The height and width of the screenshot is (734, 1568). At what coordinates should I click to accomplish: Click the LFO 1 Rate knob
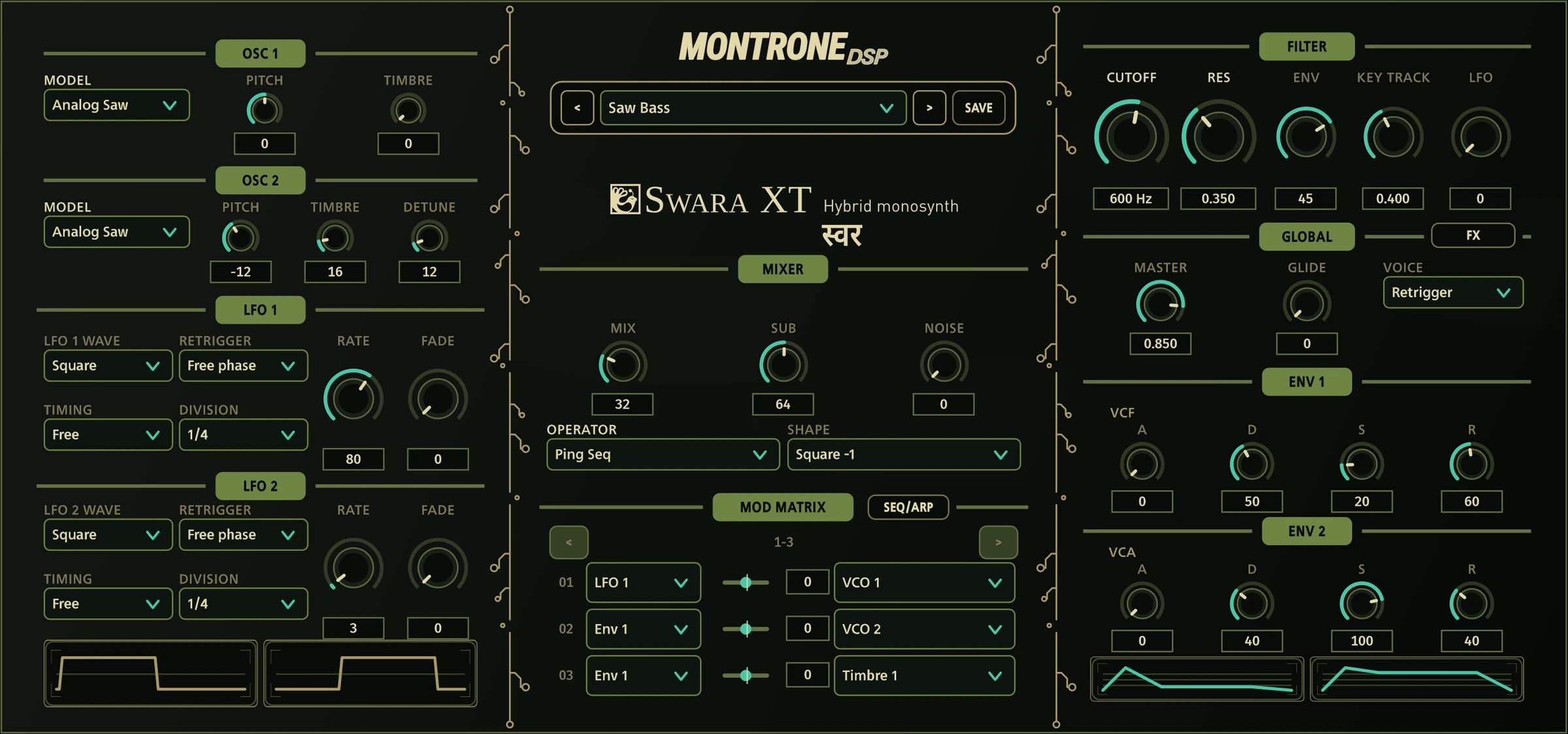[353, 397]
